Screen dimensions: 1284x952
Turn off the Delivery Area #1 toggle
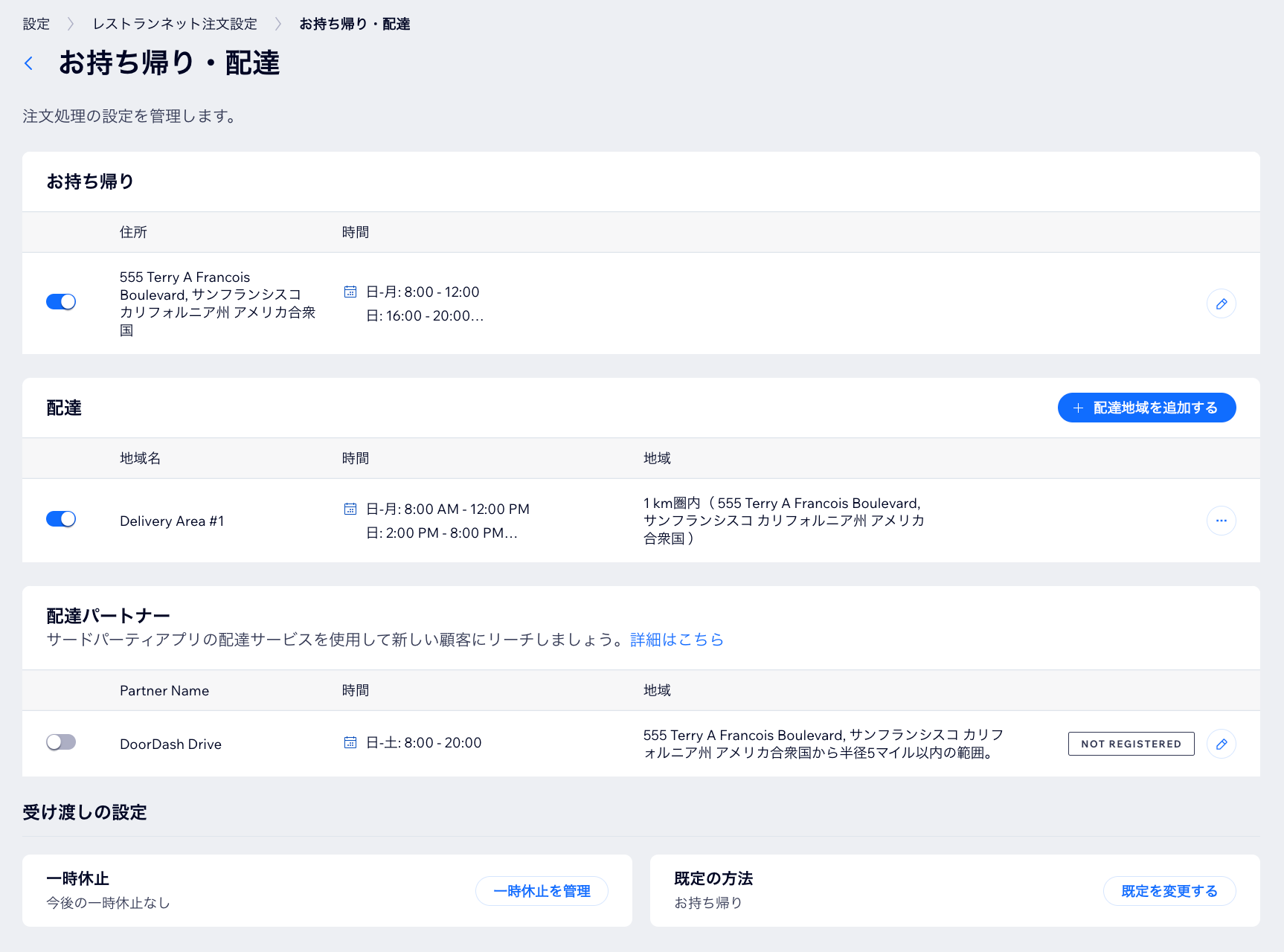61,519
